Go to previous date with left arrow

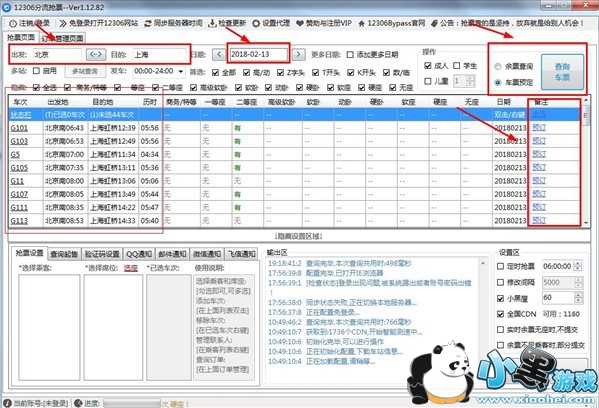click(219, 54)
